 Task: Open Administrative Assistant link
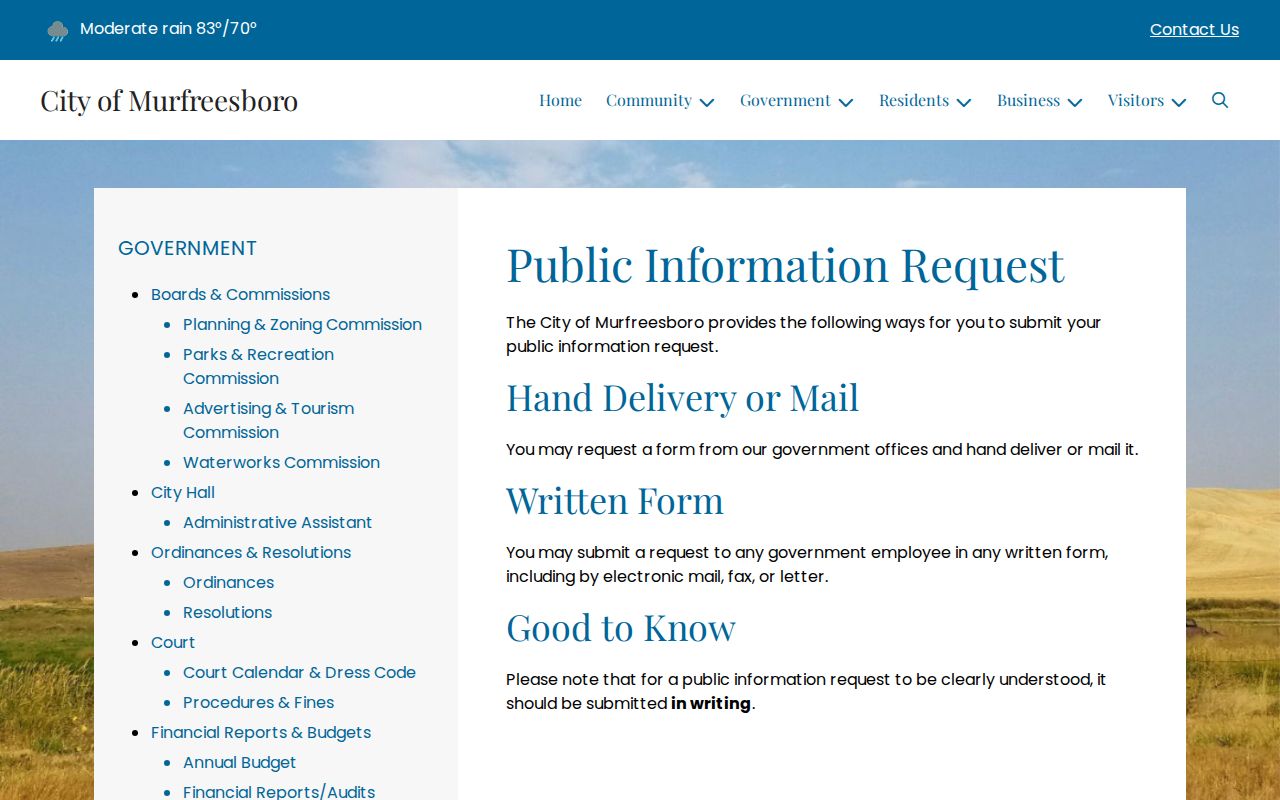(277, 522)
